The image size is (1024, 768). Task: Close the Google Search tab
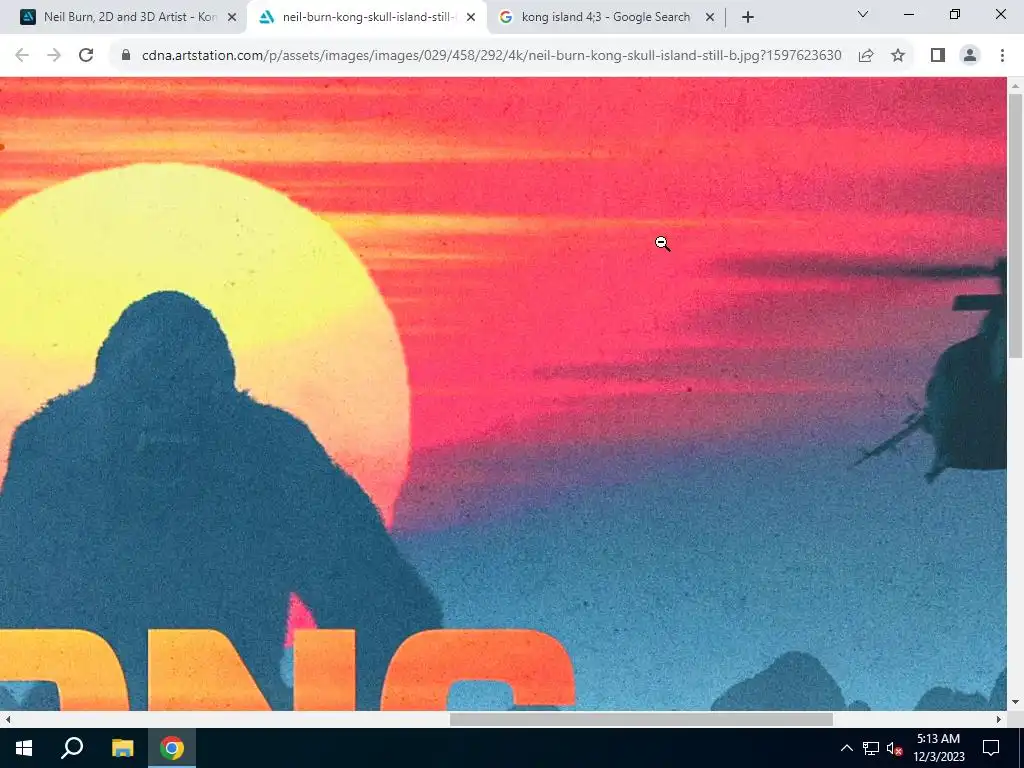tap(710, 18)
